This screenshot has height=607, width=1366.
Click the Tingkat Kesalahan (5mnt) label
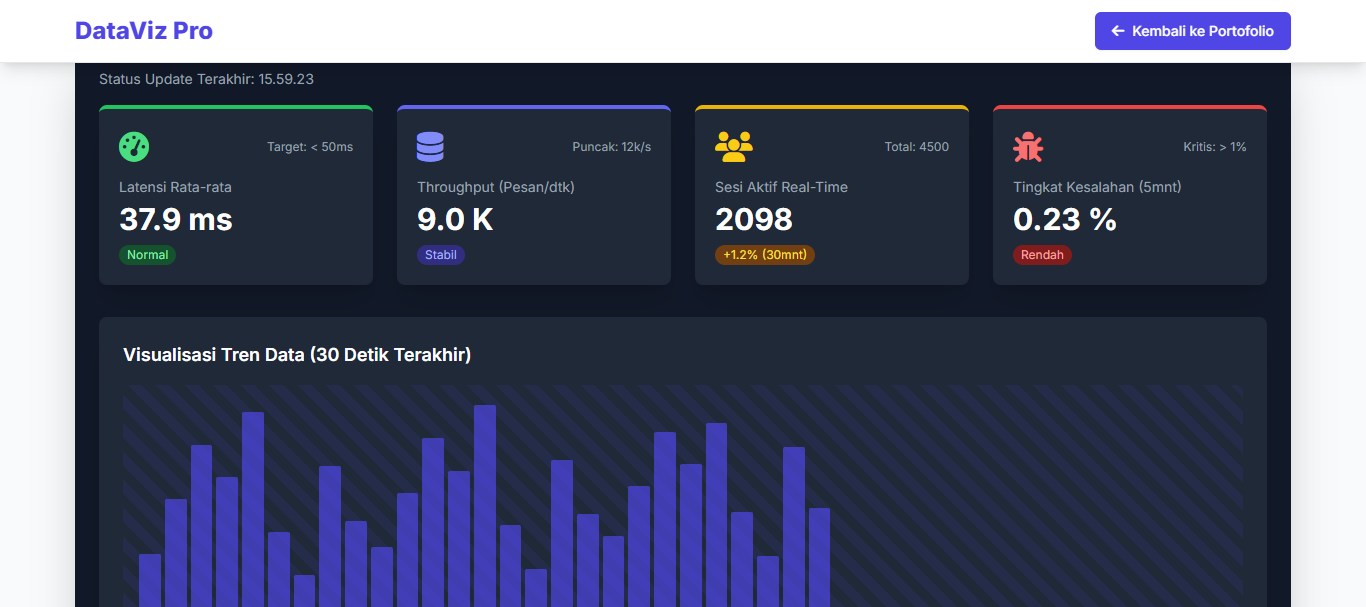tap(1097, 187)
